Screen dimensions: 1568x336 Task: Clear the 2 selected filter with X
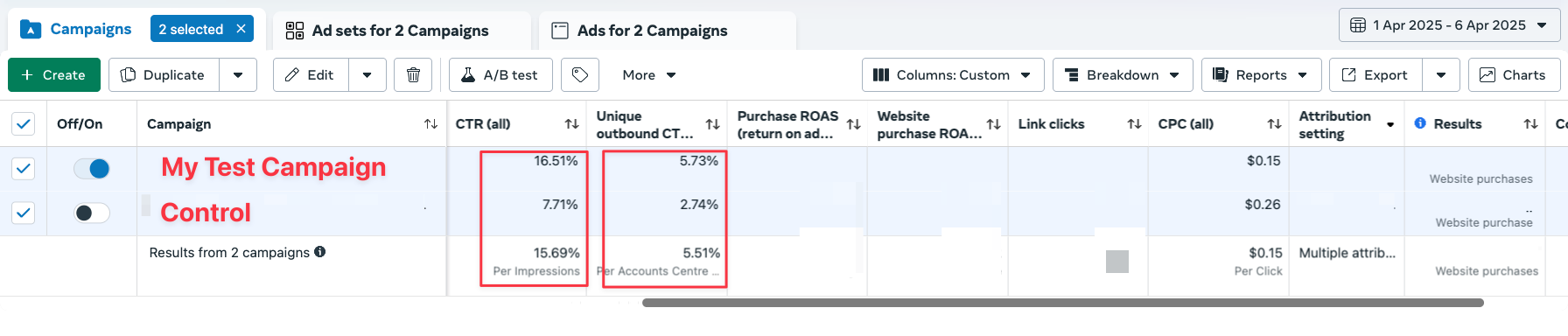pos(241,29)
